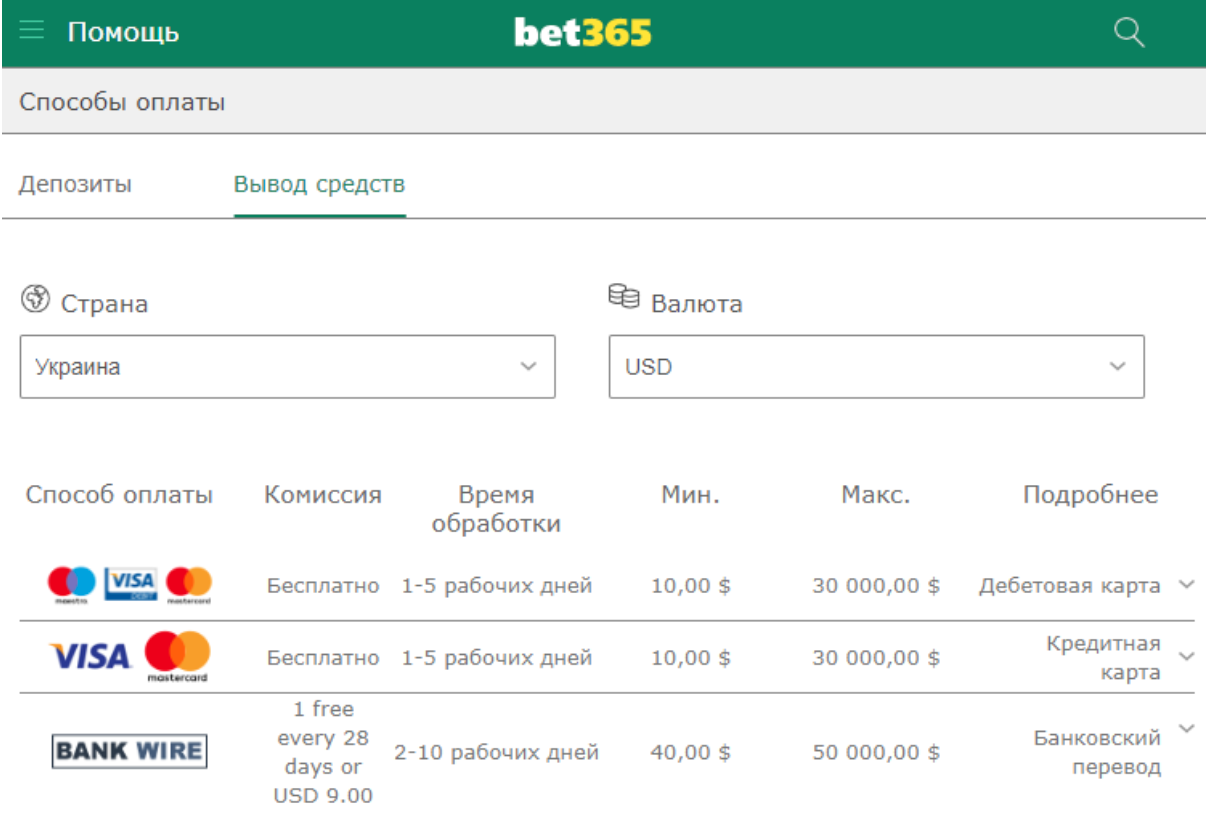Click the Способы оплаты section heading
This screenshot has width=1208, height=818.
coord(122,102)
